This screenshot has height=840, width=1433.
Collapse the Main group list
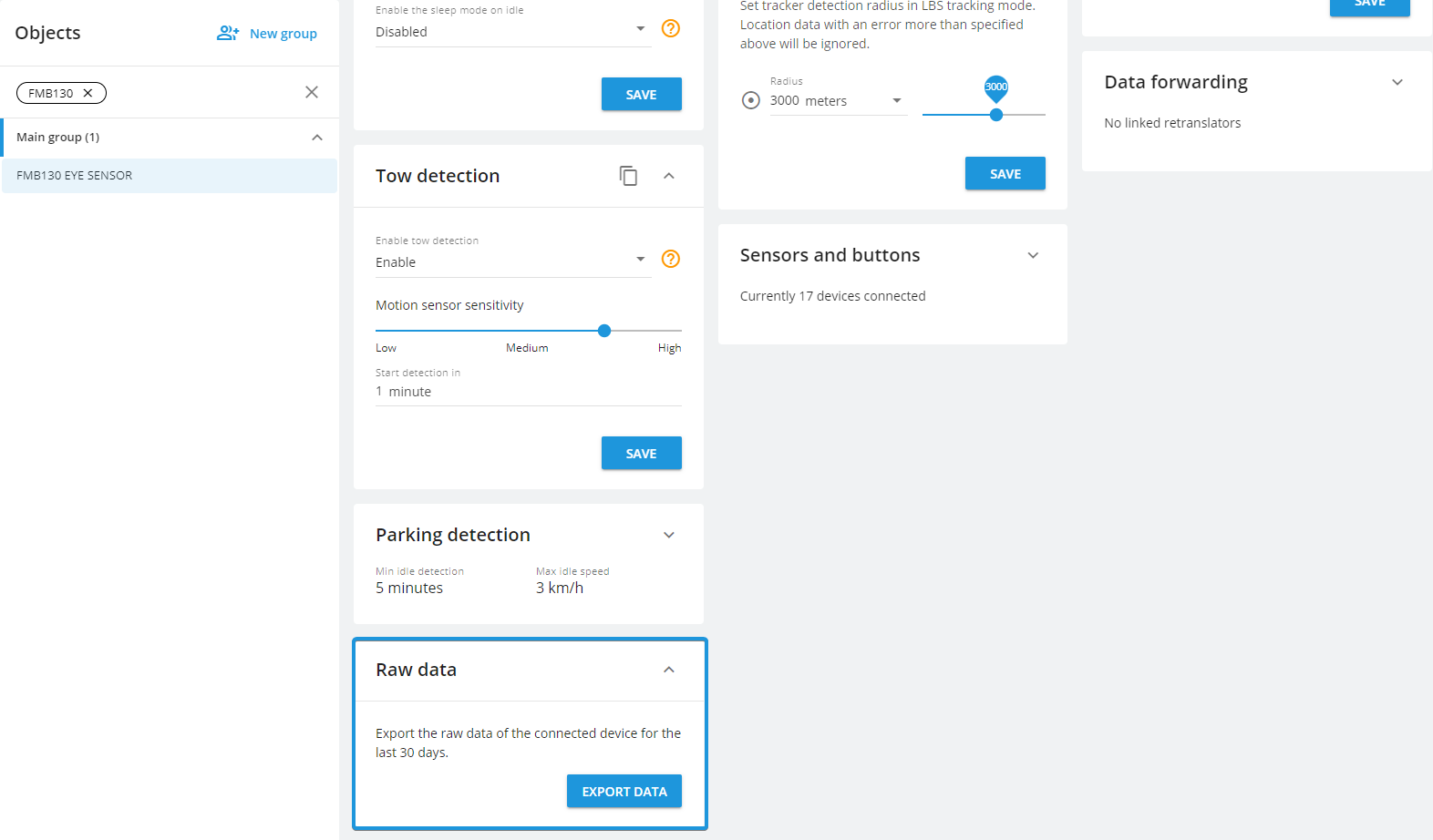(317, 138)
